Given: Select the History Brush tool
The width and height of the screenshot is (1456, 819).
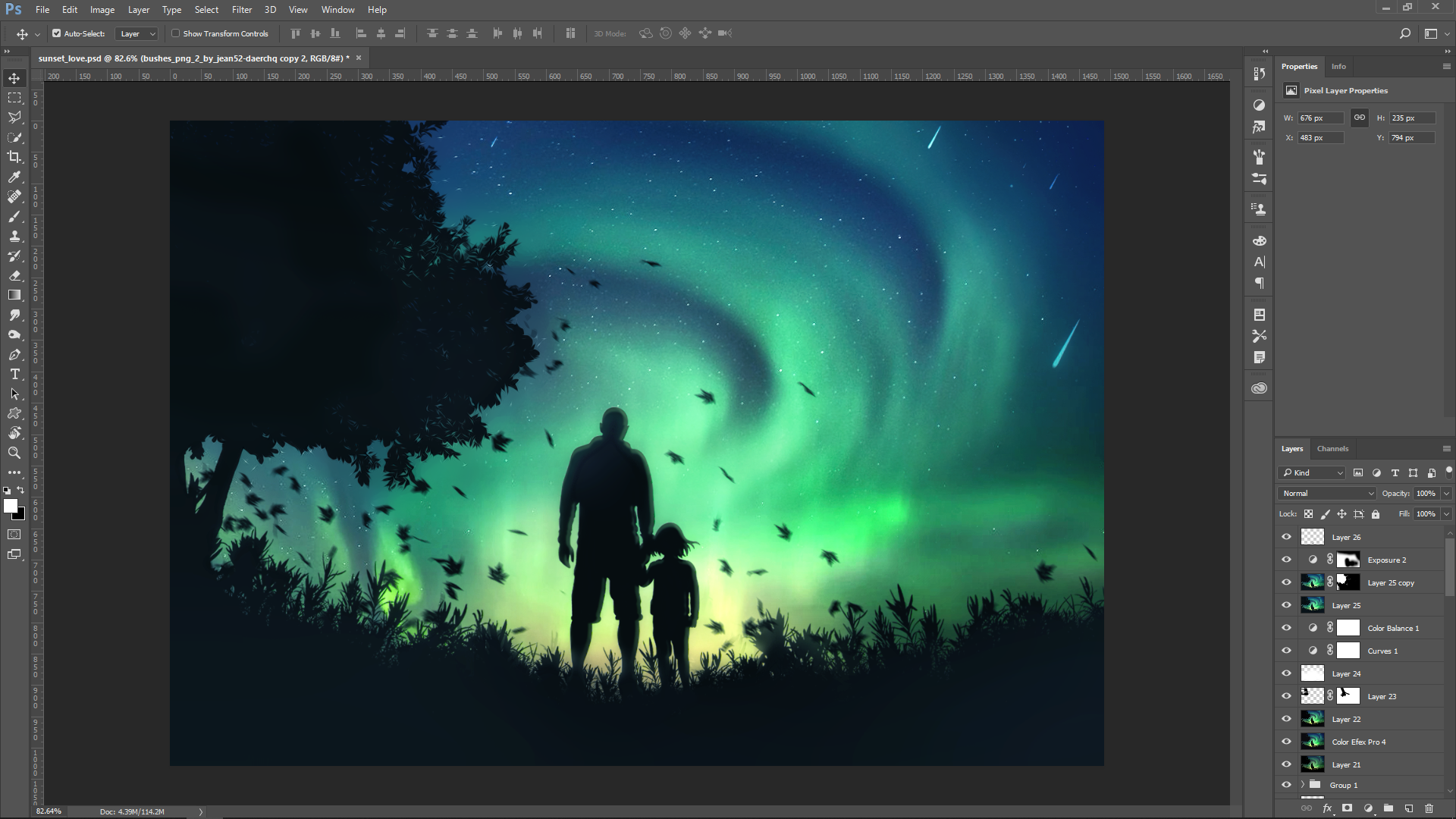Looking at the screenshot, I should pos(14,256).
